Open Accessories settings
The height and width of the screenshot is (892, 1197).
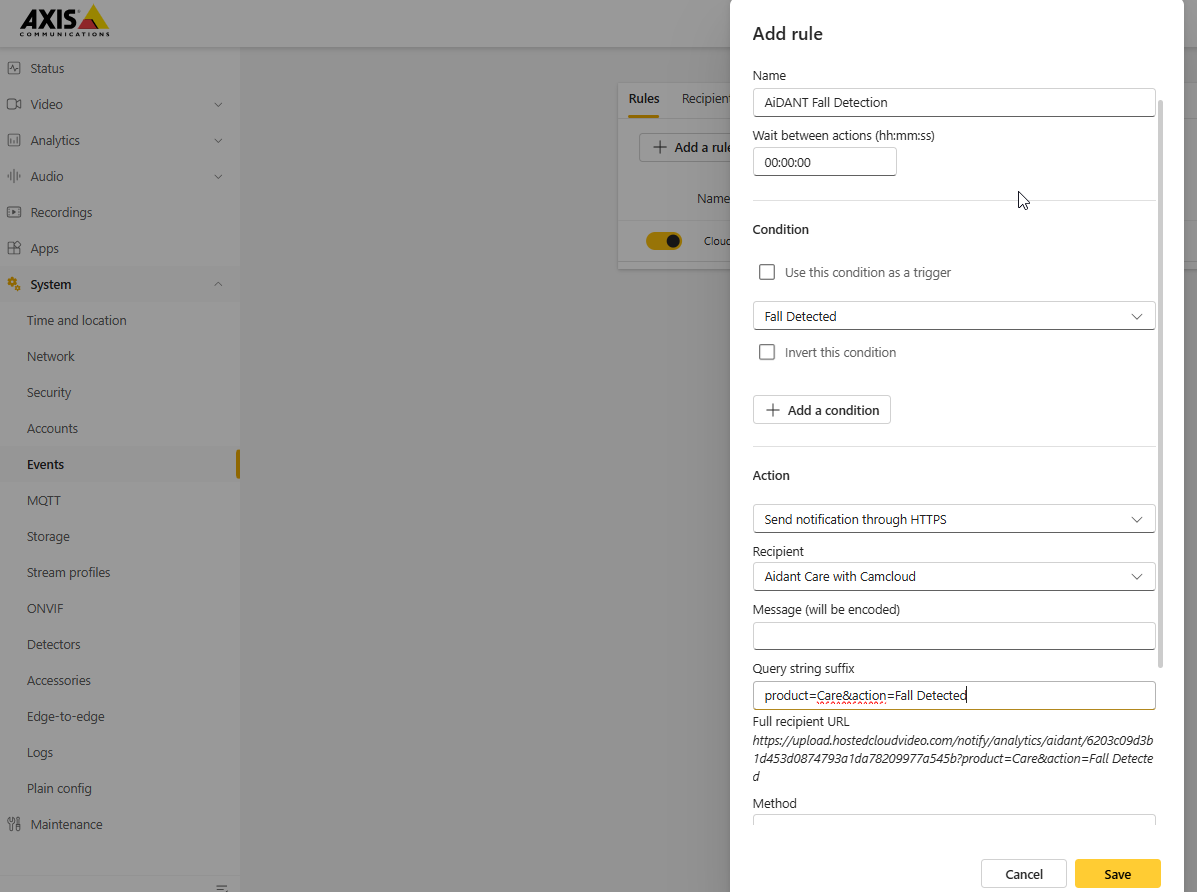coord(59,680)
